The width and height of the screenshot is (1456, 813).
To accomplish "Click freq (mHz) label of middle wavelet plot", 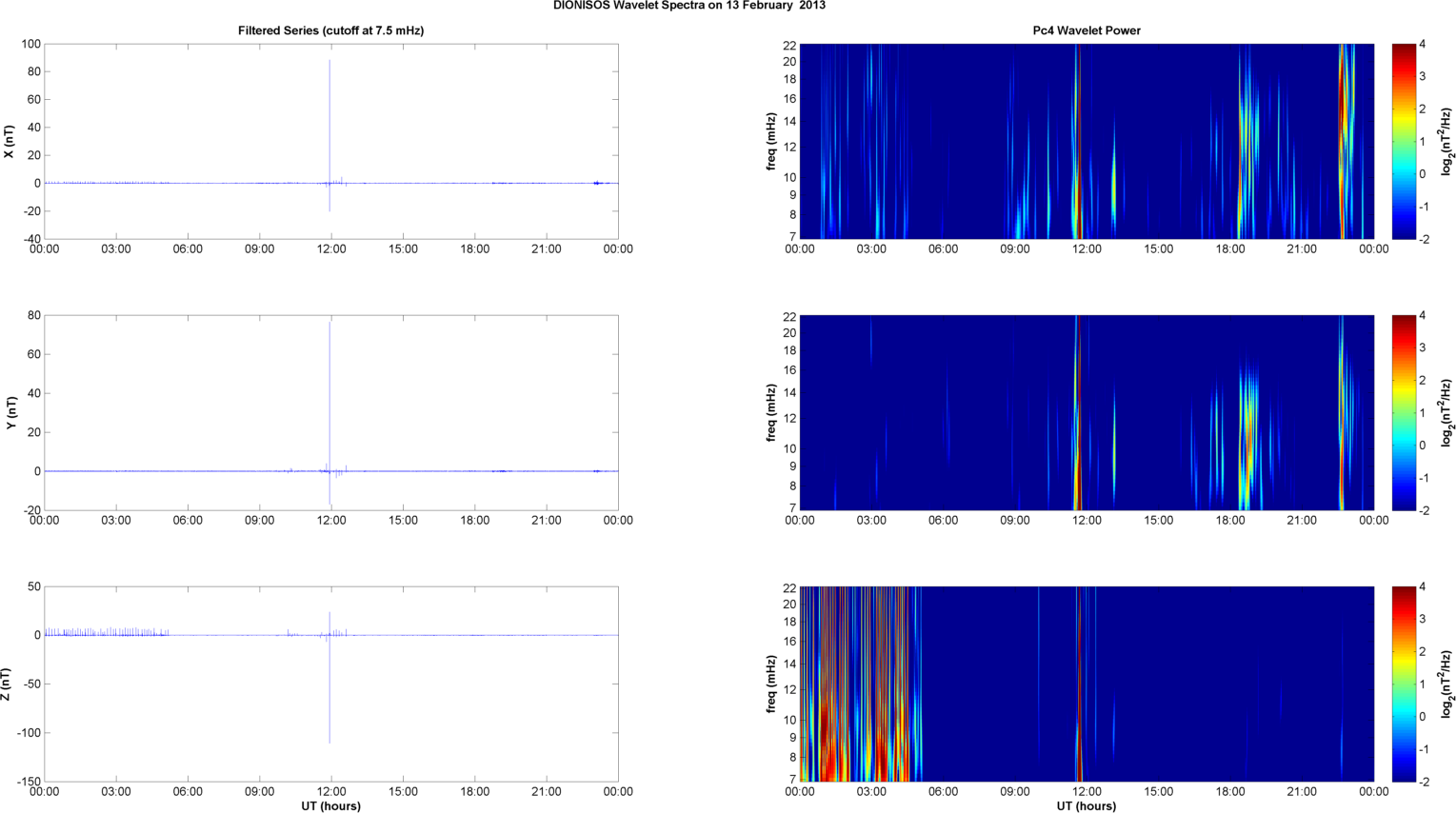I will point(770,413).
